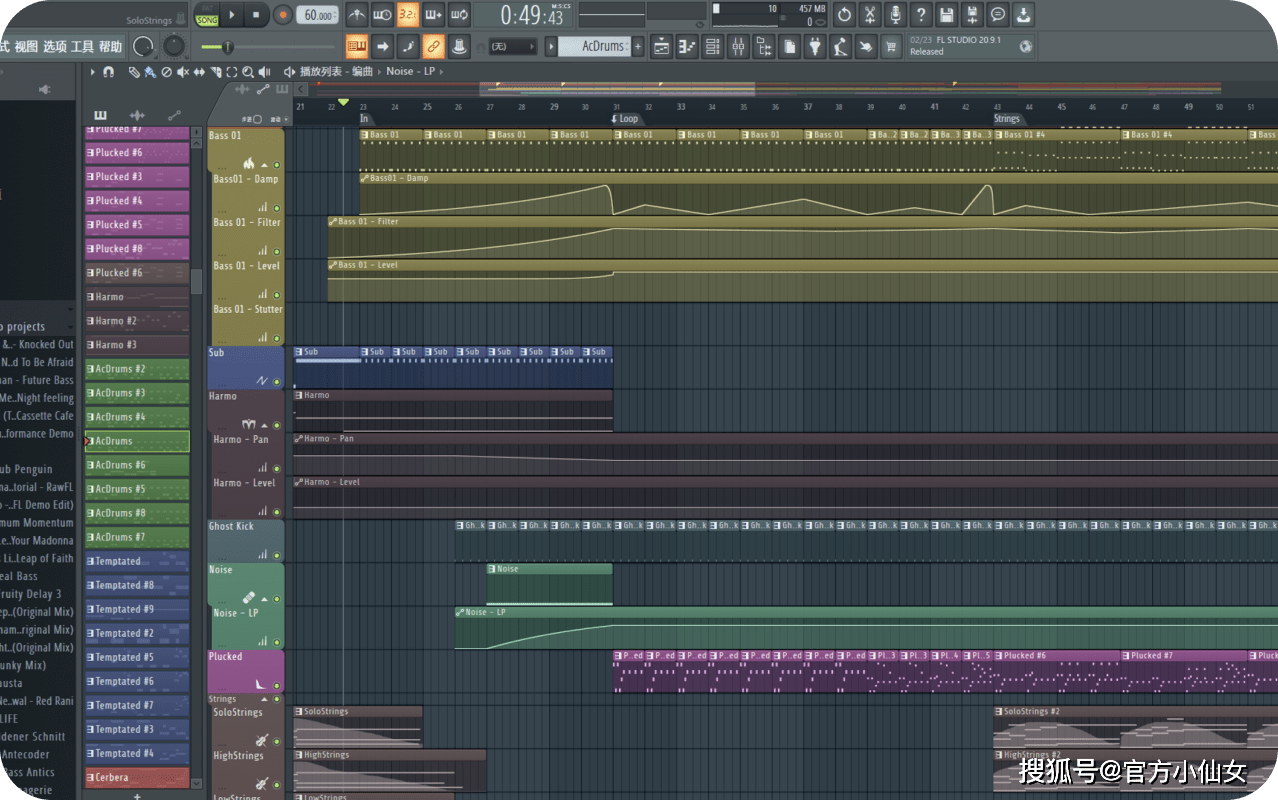The image size is (1278, 800).
Task: Click the one-click audio recording microphone
Action: [895, 15]
